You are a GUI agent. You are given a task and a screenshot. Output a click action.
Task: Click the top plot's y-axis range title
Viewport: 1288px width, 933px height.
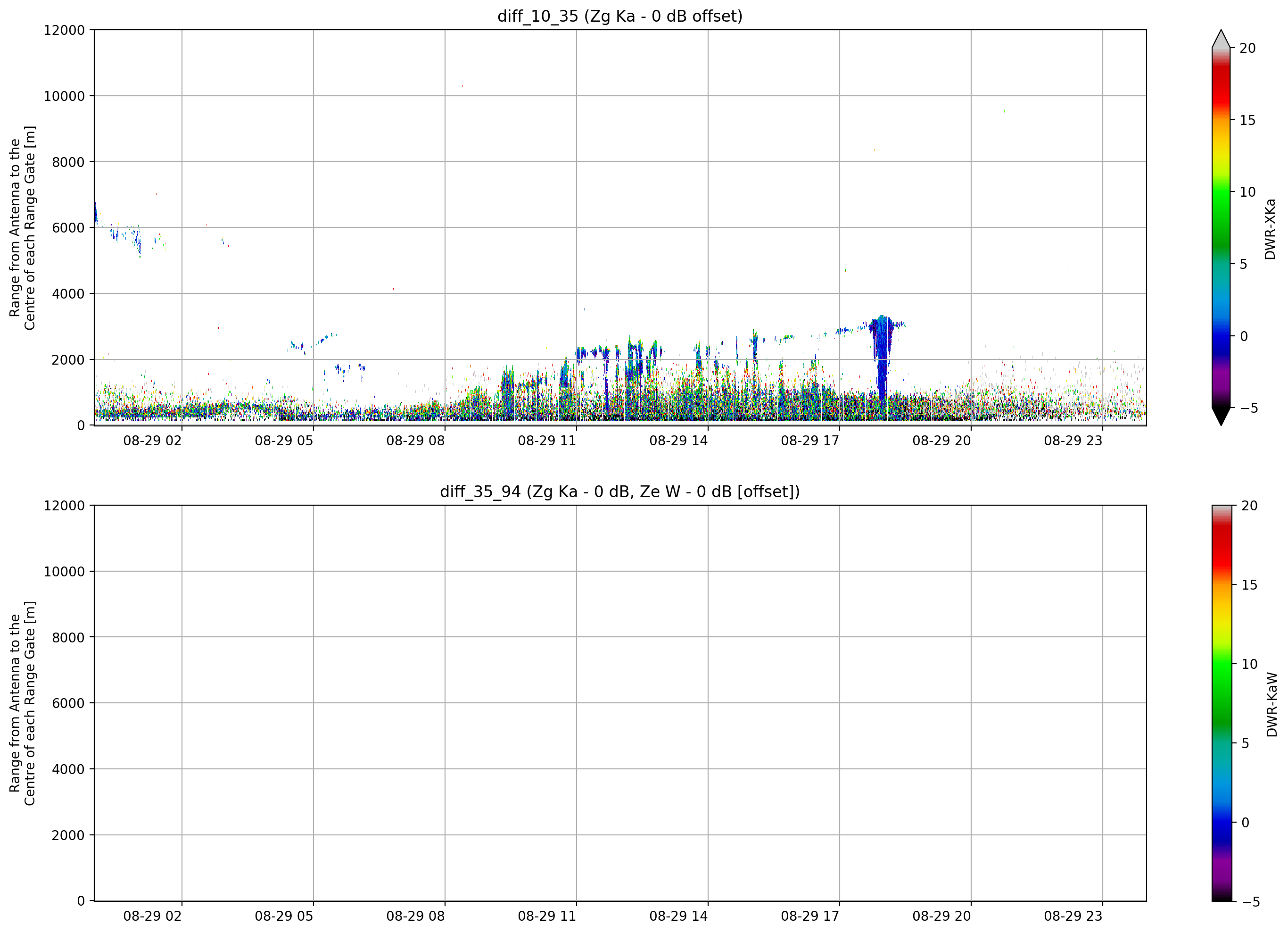[22, 228]
